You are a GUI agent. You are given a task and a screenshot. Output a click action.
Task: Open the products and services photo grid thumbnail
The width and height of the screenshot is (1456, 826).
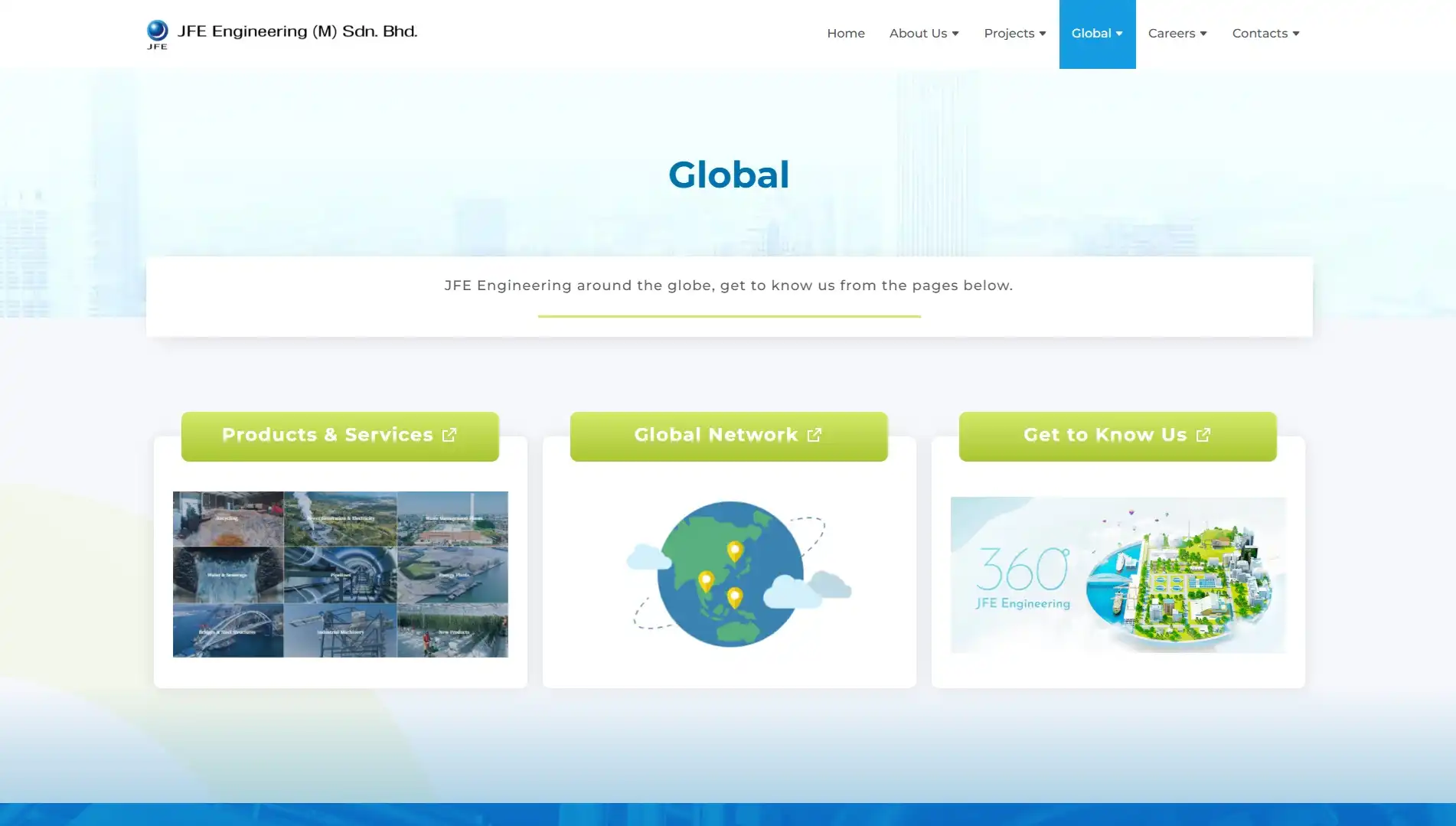[x=340, y=574]
